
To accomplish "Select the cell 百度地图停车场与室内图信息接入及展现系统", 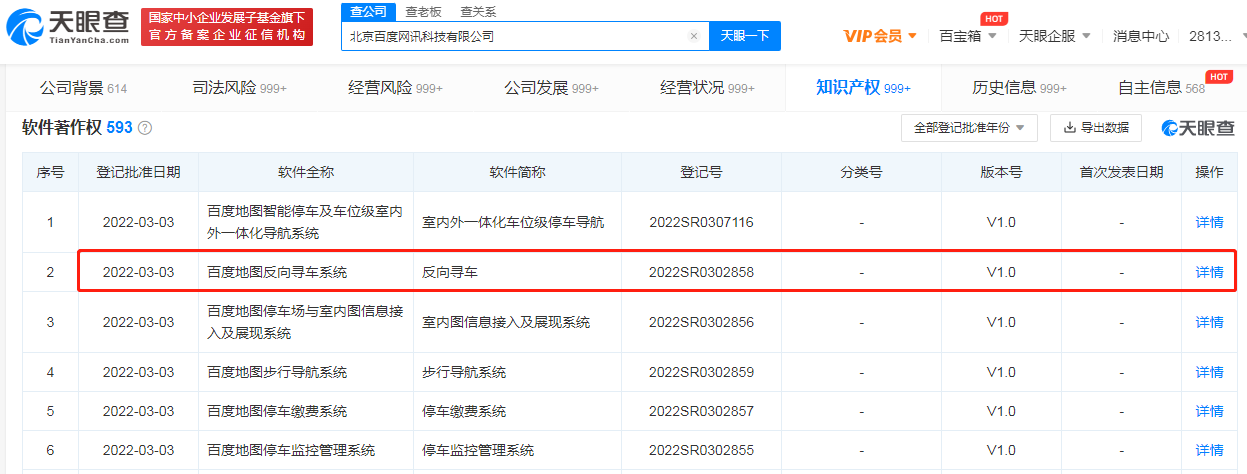I will 305,322.
